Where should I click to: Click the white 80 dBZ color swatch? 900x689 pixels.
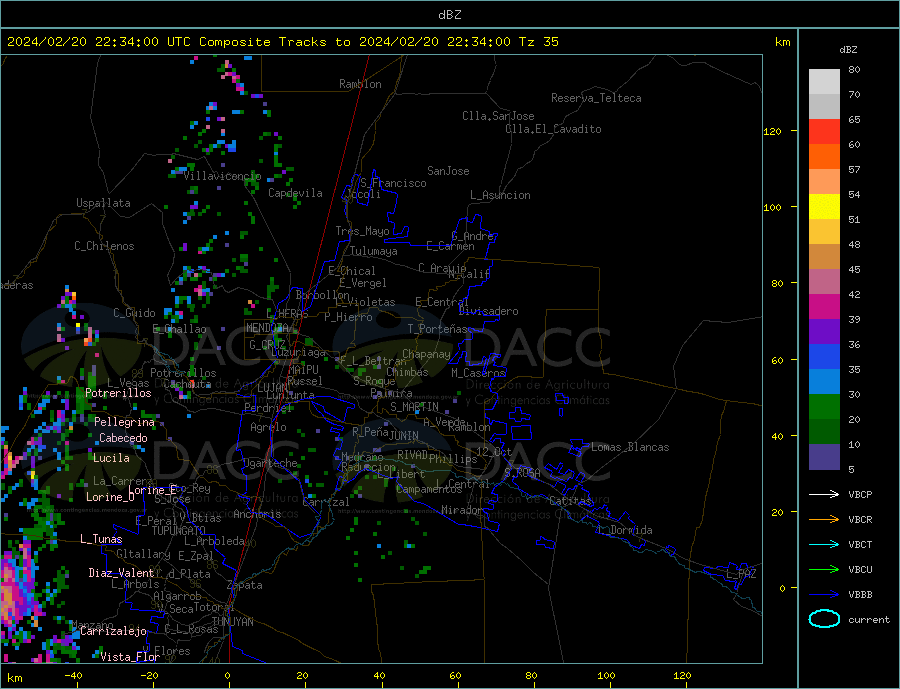[x=824, y=82]
